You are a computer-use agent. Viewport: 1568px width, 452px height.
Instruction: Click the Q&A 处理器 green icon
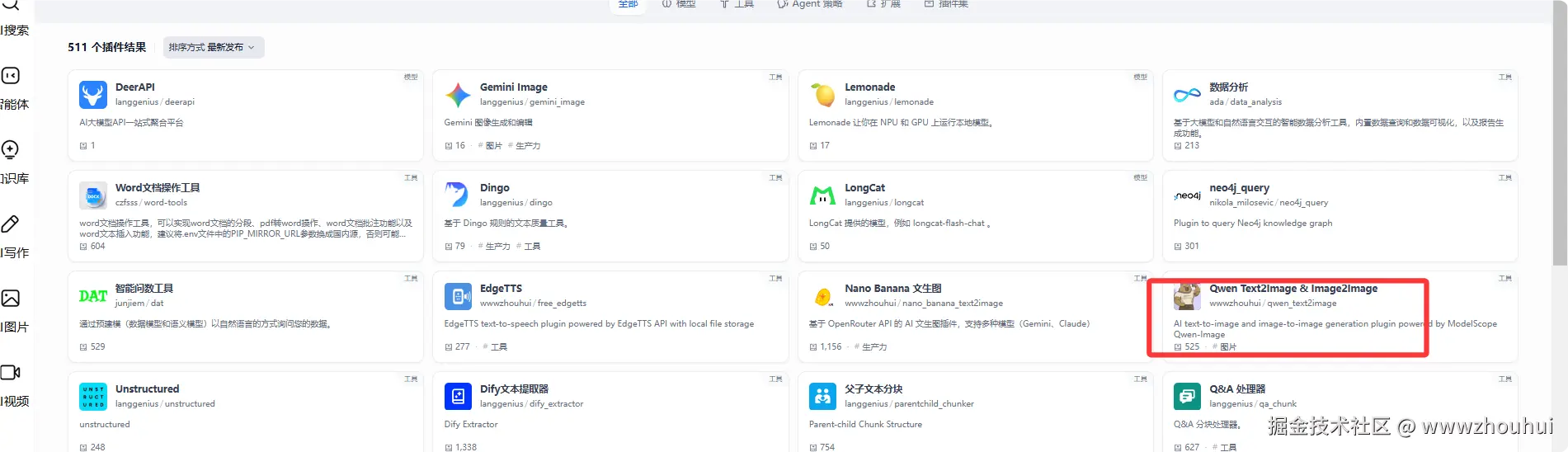click(x=1187, y=397)
